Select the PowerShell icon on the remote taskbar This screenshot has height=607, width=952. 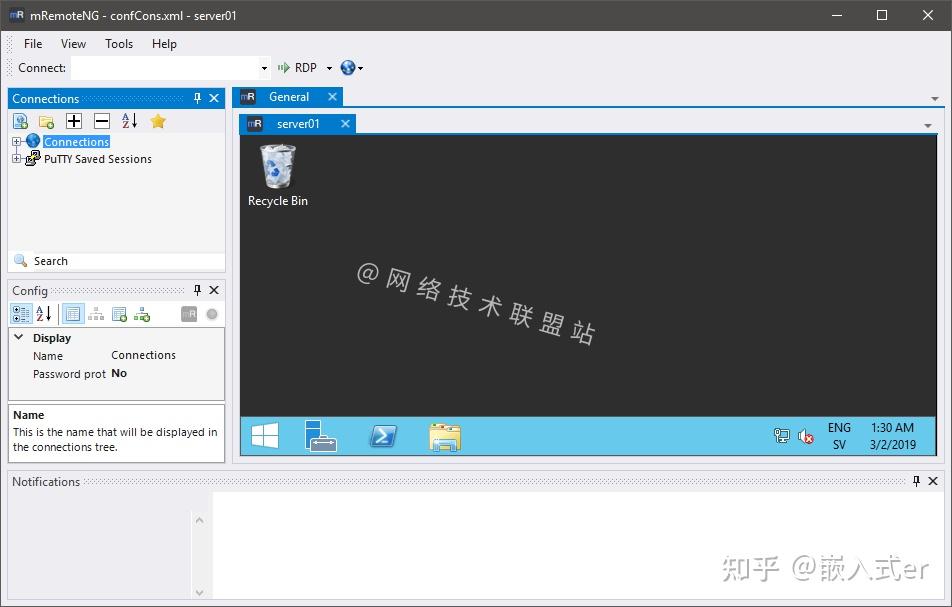(383, 436)
